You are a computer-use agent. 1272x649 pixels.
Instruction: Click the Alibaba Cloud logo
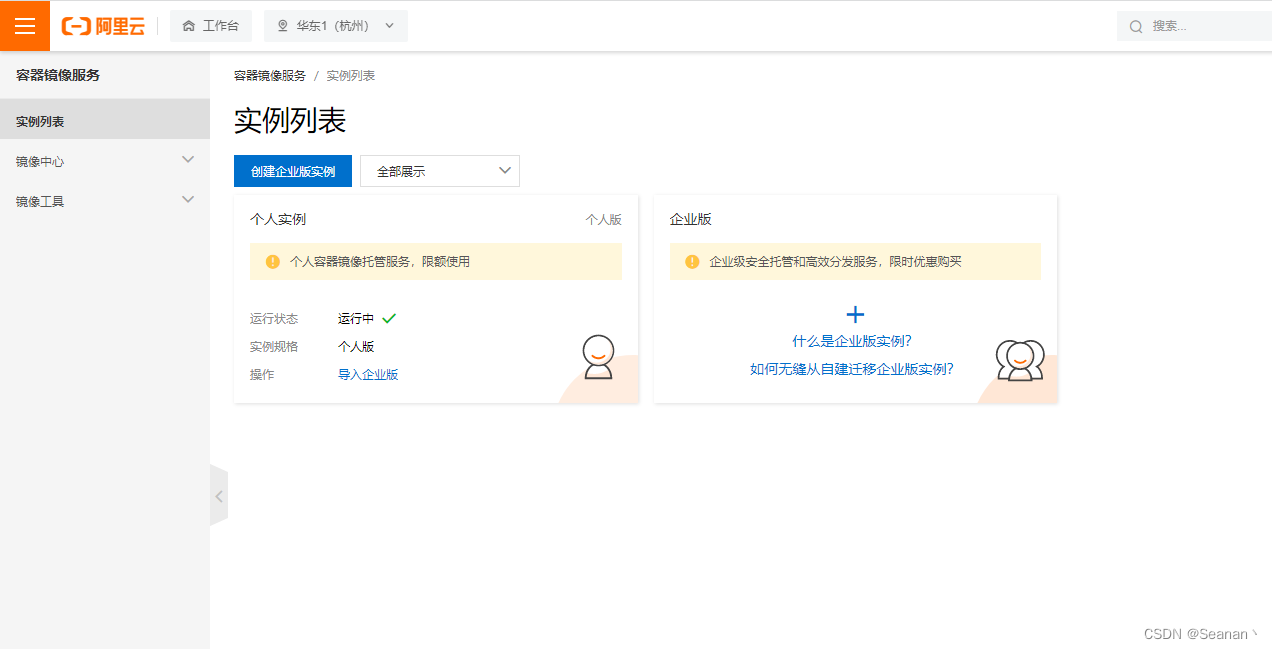click(x=102, y=26)
